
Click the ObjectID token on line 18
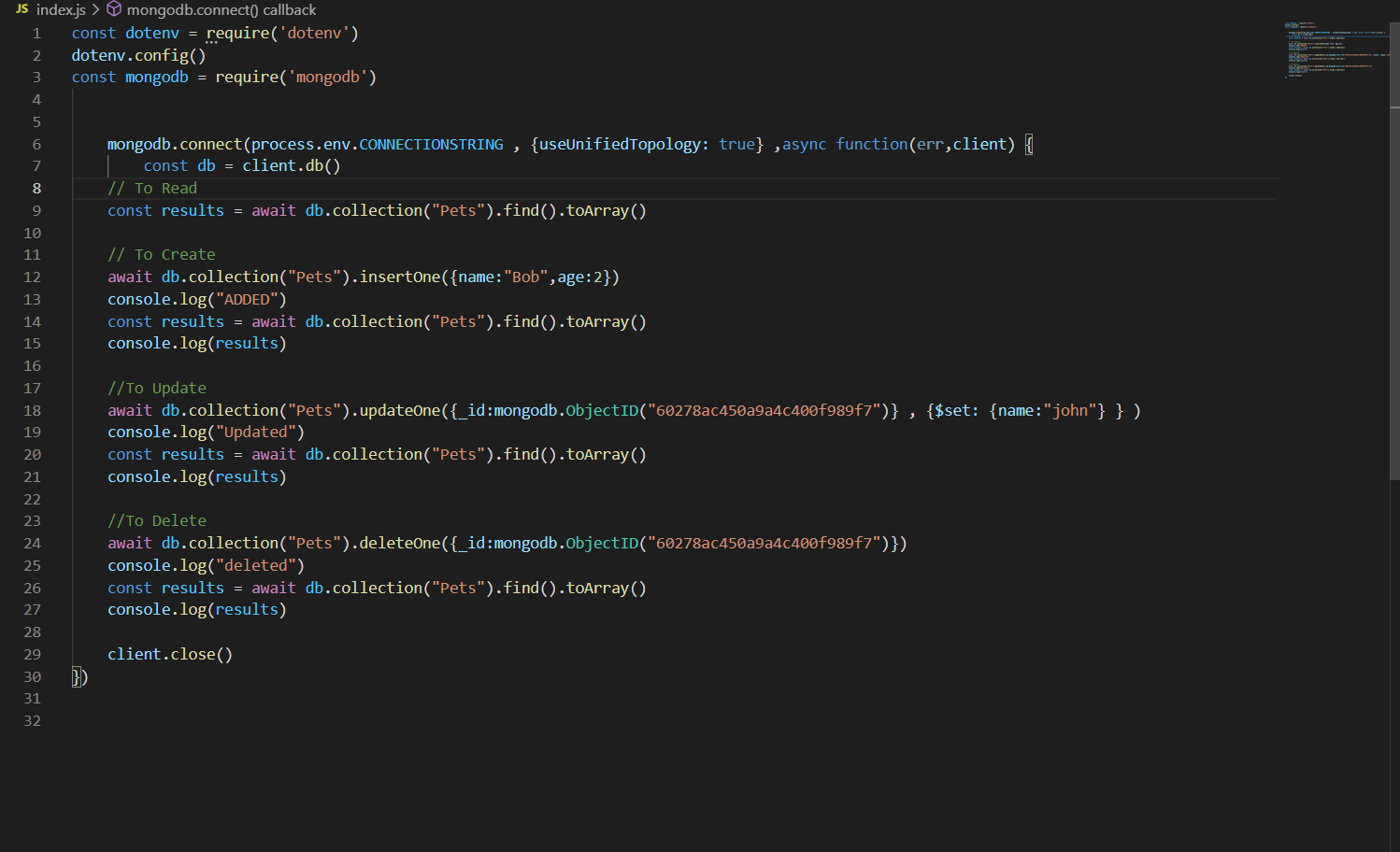[602, 410]
